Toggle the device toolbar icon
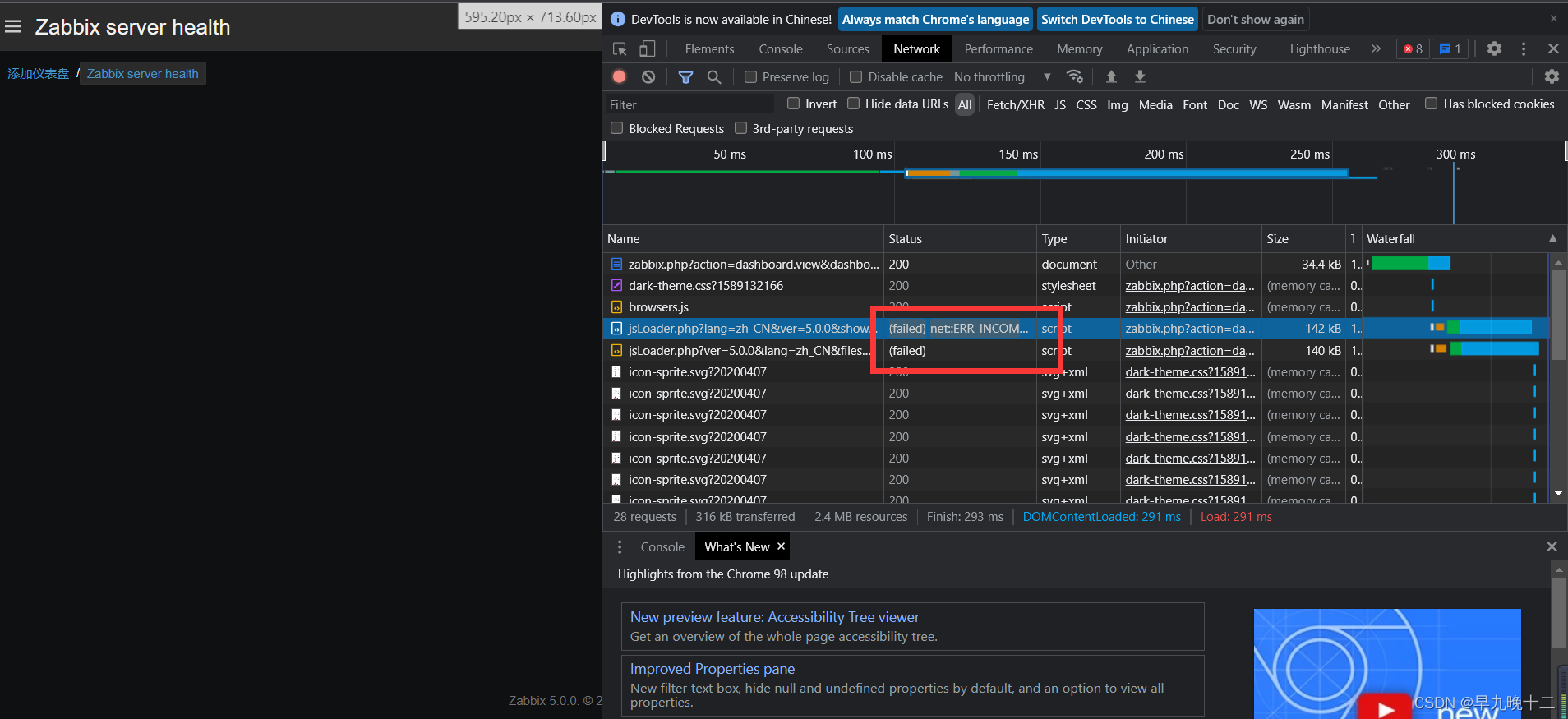 pyautogui.click(x=648, y=49)
